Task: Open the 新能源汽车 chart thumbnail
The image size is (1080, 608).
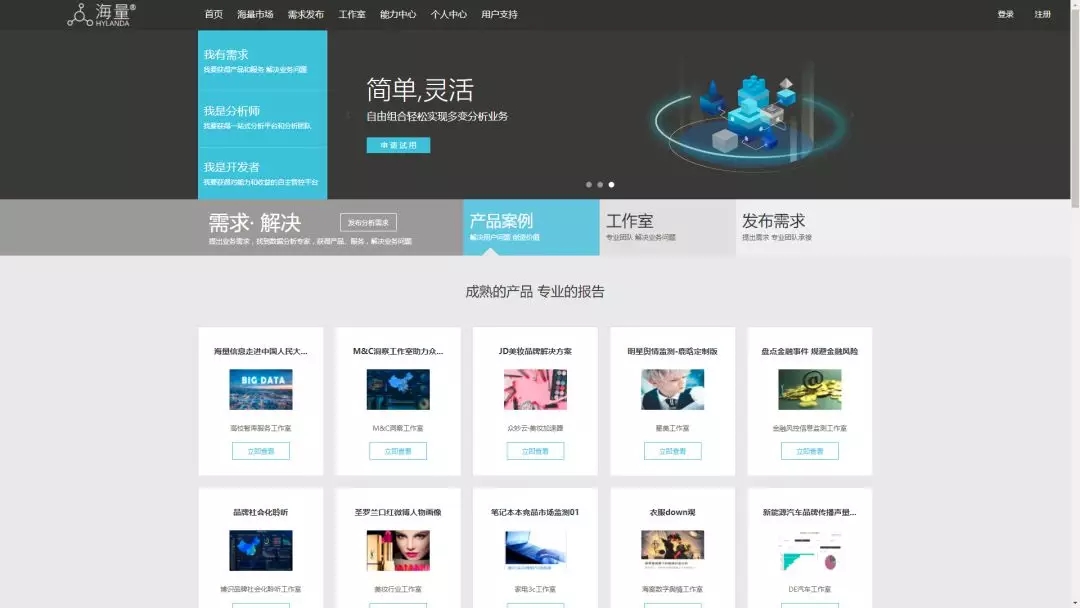Action: (x=809, y=550)
